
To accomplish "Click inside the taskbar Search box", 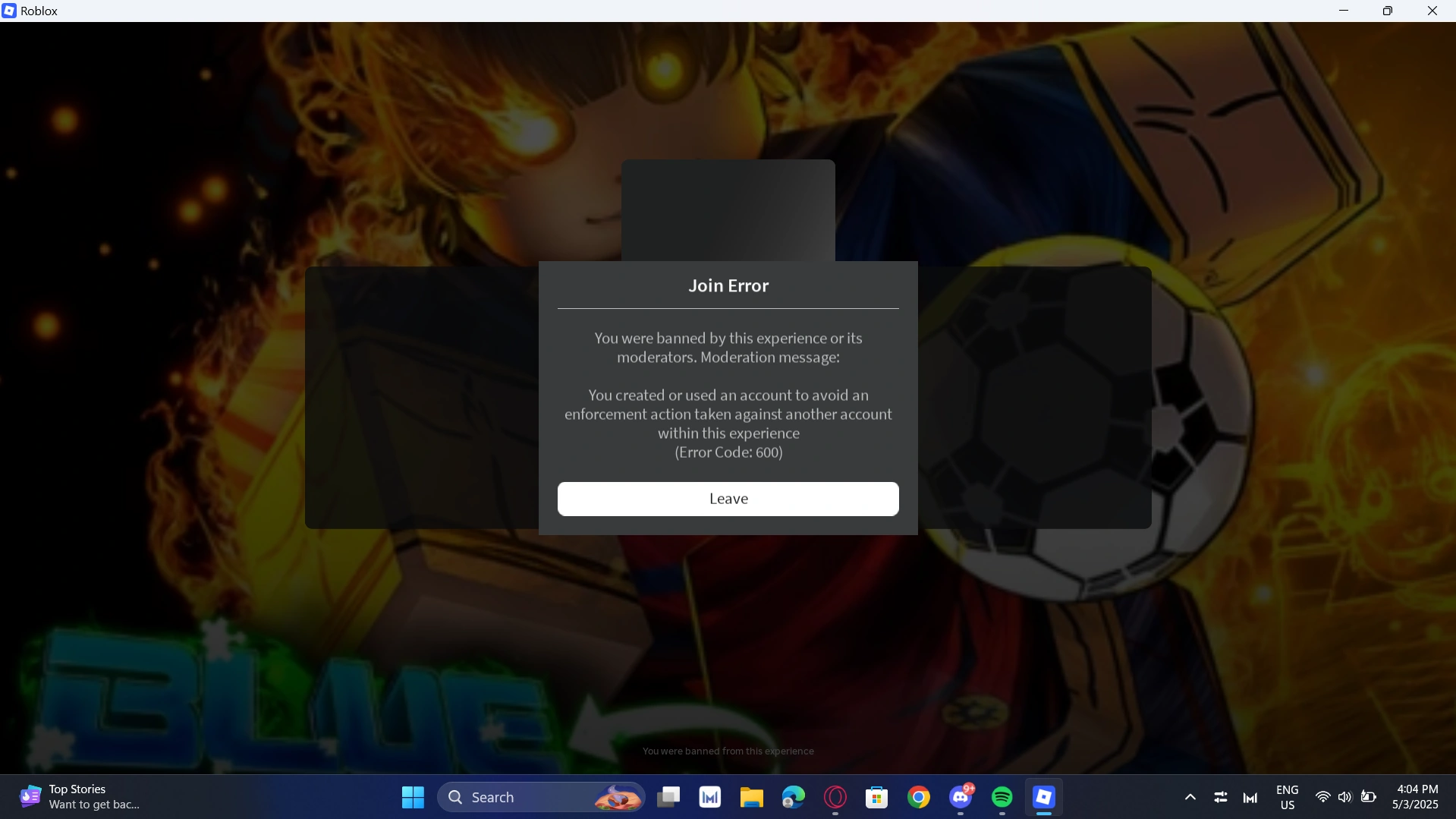I will click(524, 797).
